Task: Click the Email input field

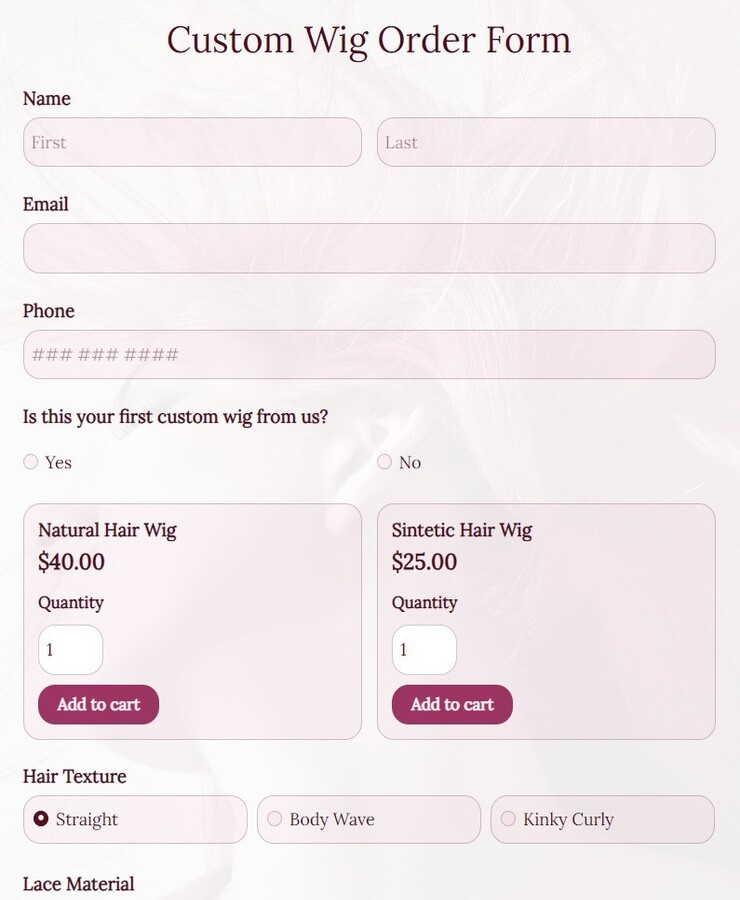Action: [x=369, y=248]
